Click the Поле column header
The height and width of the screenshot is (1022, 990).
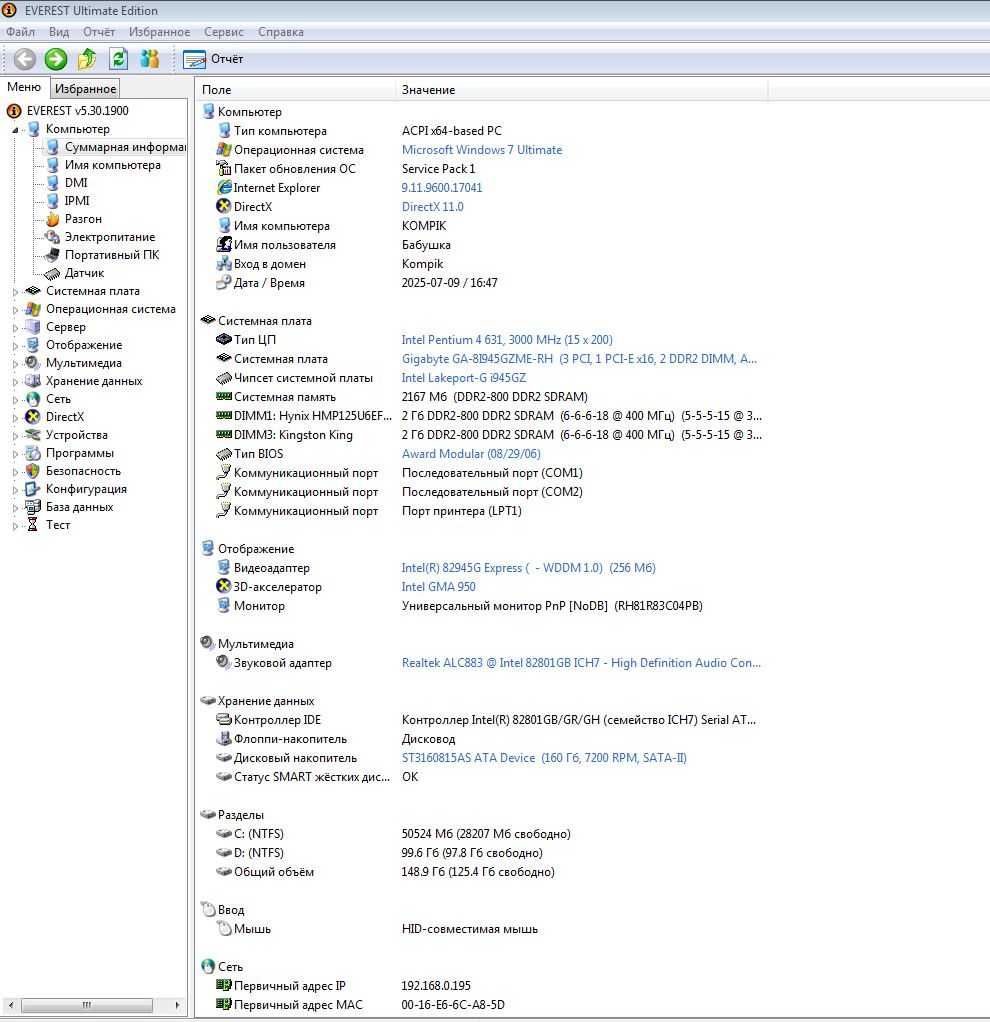click(x=295, y=90)
